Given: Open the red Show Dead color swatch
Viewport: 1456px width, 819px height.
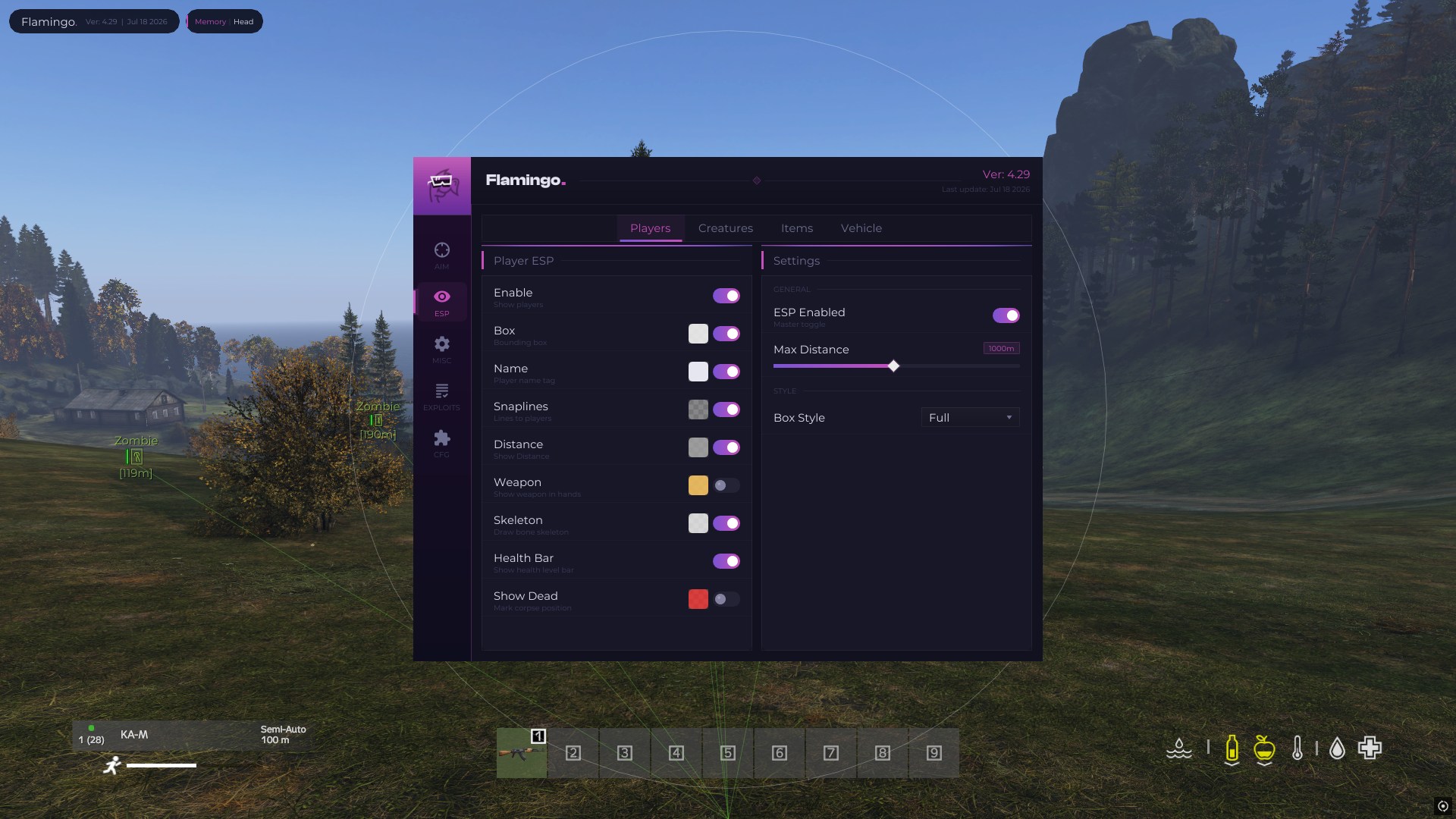Looking at the screenshot, I should [x=698, y=599].
